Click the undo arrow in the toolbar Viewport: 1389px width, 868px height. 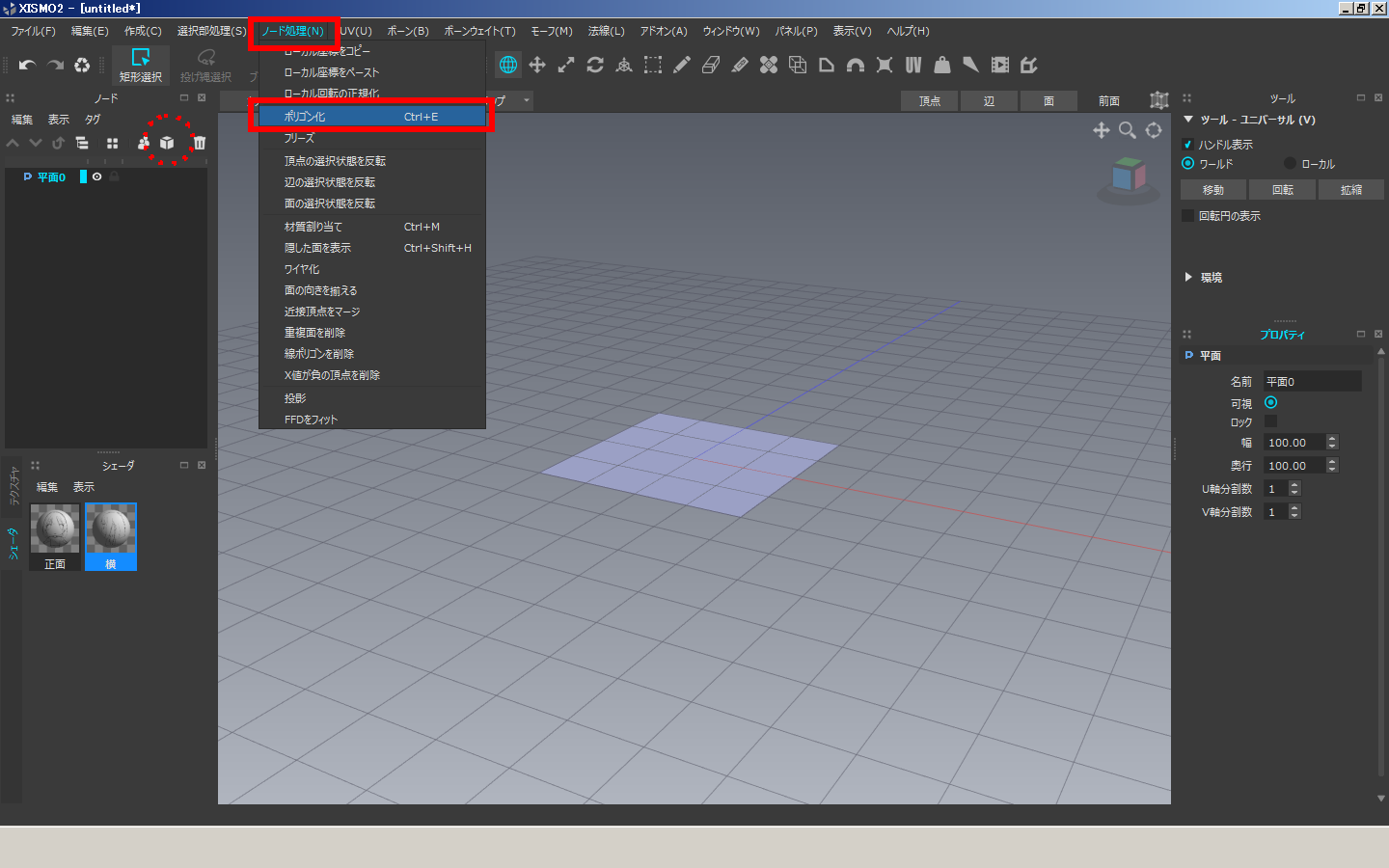[27, 65]
